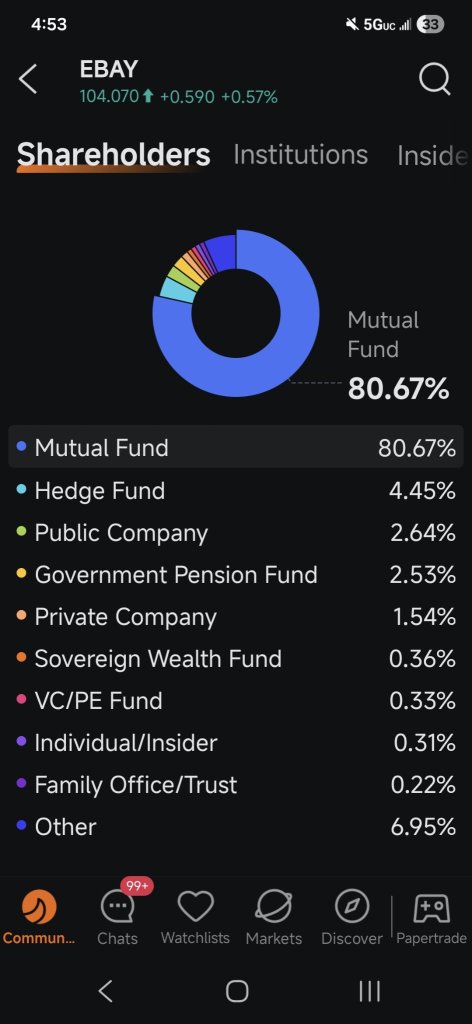Screen dimensions: 472x1024
Task: Open Discover compass icon
Action: click(352, 907)
